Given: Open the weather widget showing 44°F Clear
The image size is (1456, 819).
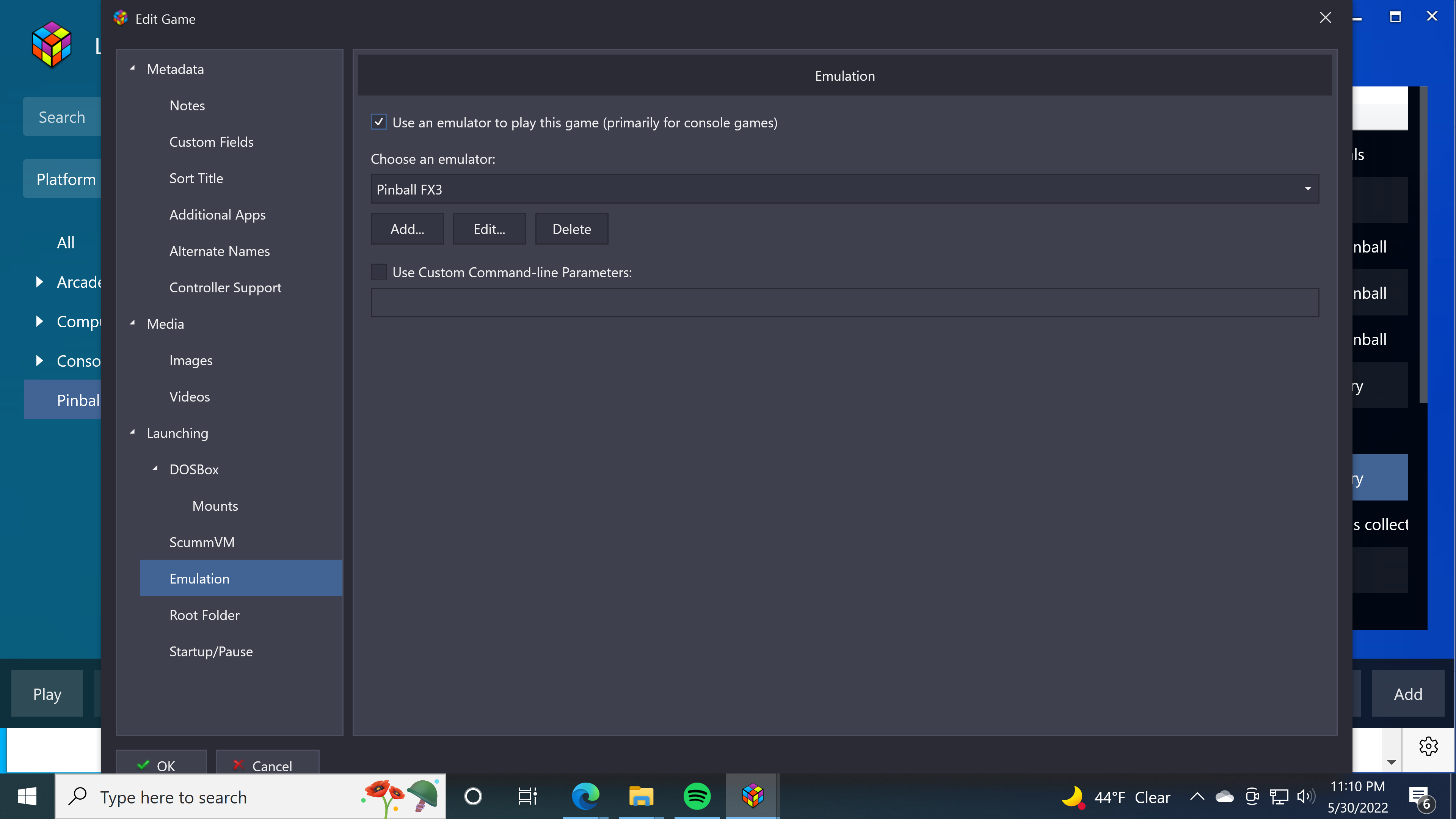Looking at the screenshot, I should (x=1116, y=797).
